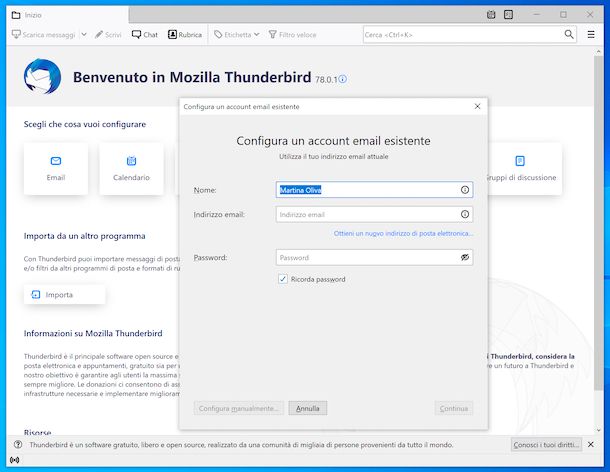
Task: Open the Ottieni un nuovo indirizzo link
Action: click(x=403, y=233)
